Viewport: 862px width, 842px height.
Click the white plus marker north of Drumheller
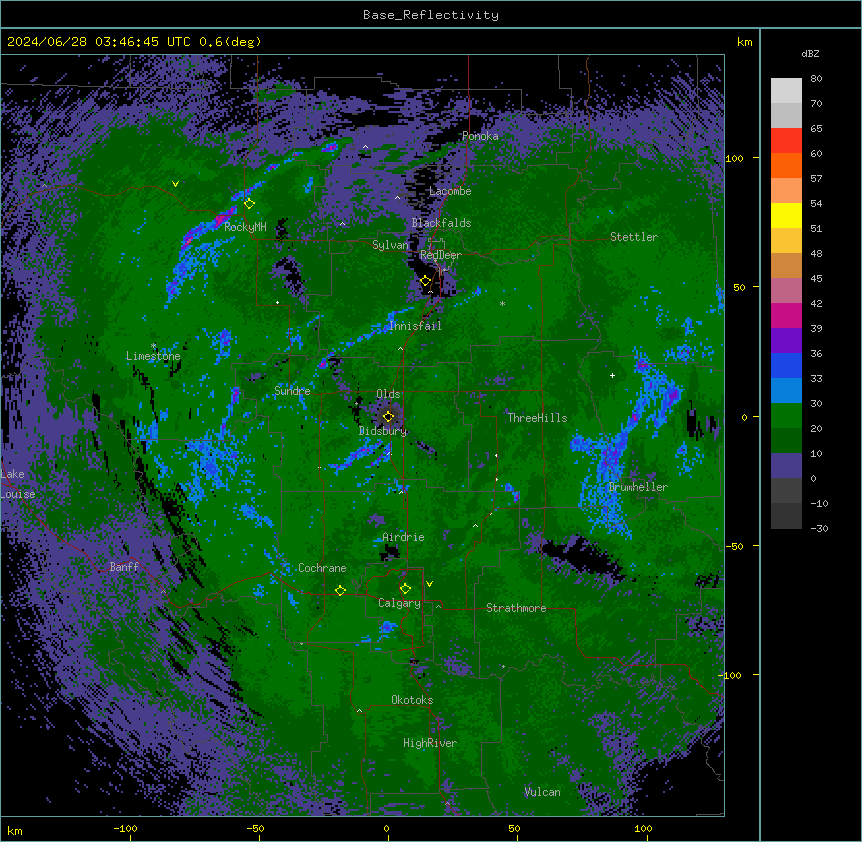pos(612,375)
